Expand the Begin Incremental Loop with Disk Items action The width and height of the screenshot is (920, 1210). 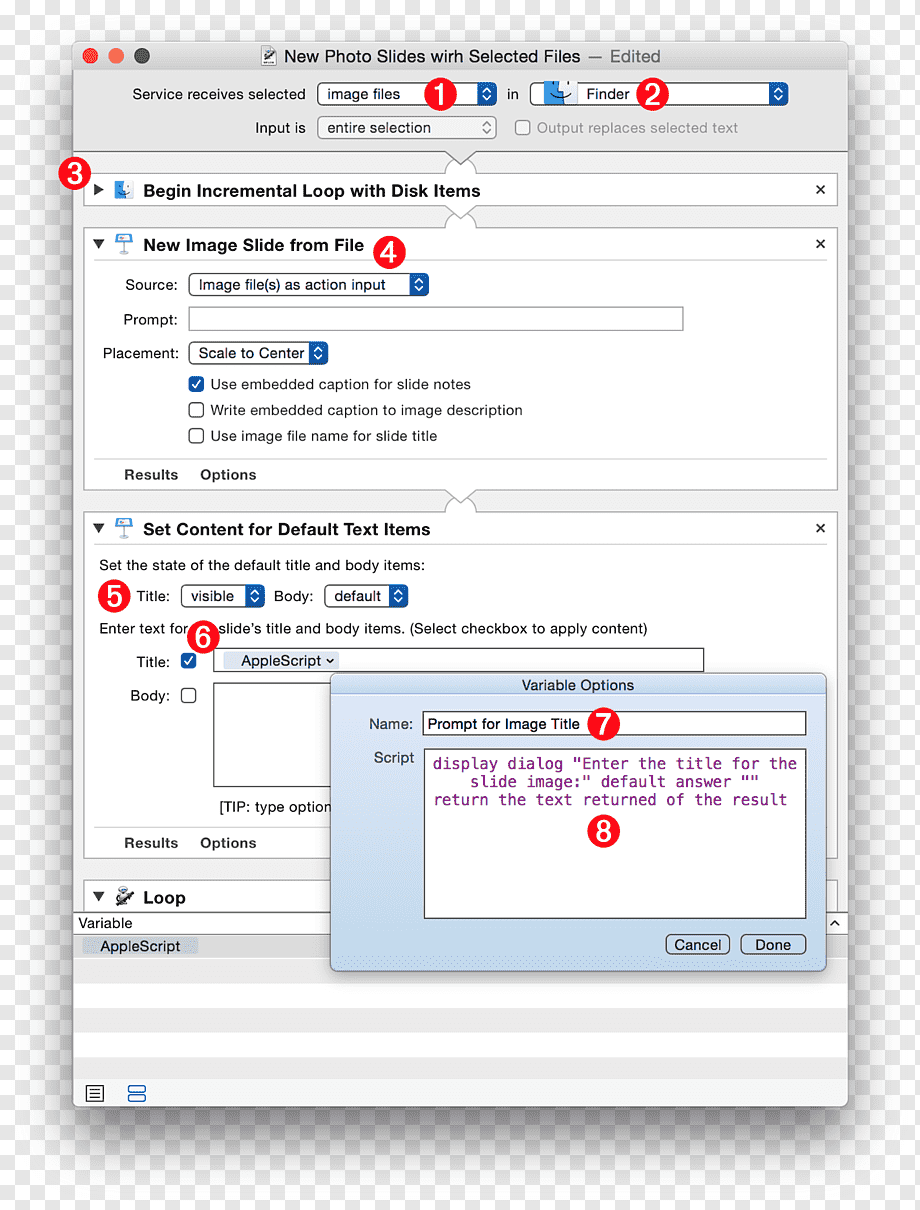pos(98,190)
